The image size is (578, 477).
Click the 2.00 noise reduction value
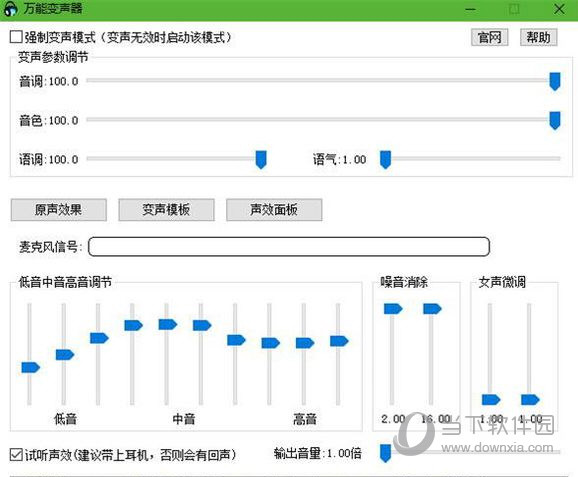(x=393, y=419)
